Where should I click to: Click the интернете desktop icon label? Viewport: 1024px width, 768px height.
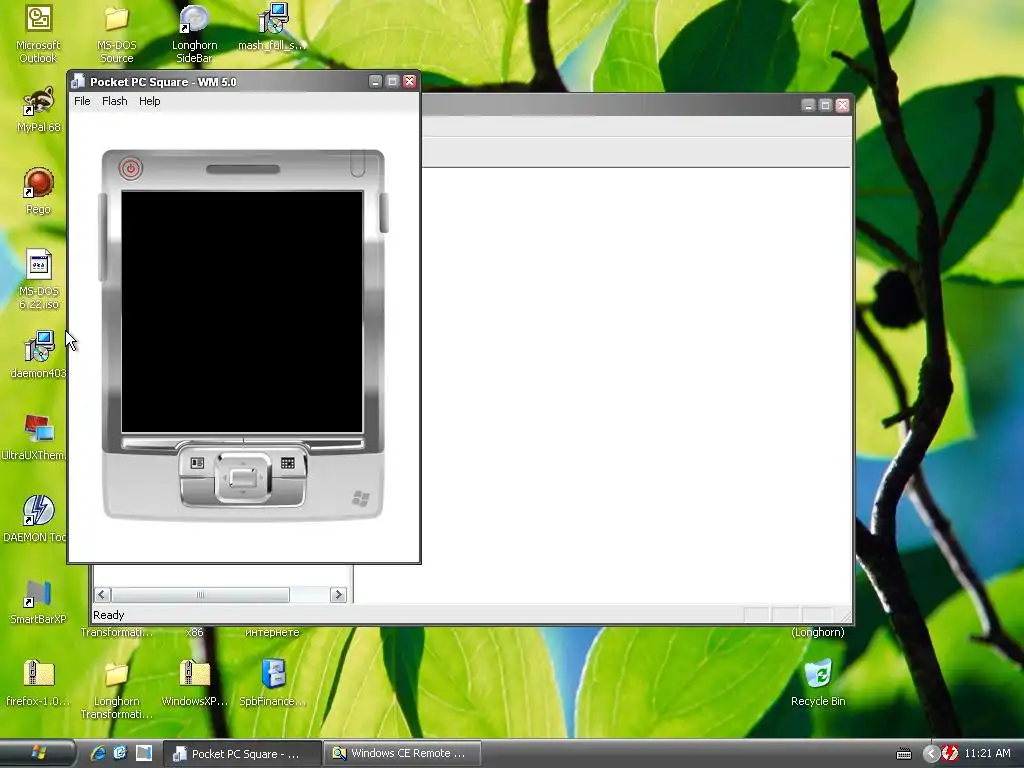pos(272,632)
